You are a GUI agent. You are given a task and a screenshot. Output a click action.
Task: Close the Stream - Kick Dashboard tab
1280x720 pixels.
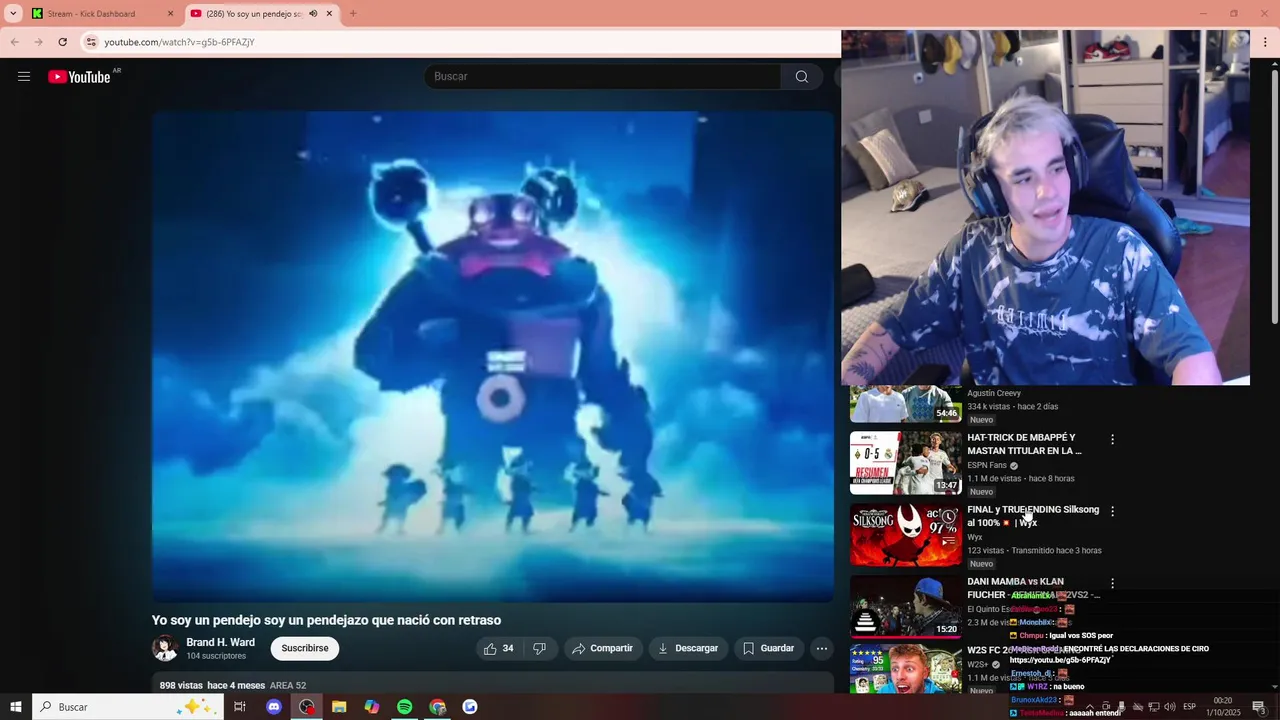170,14
